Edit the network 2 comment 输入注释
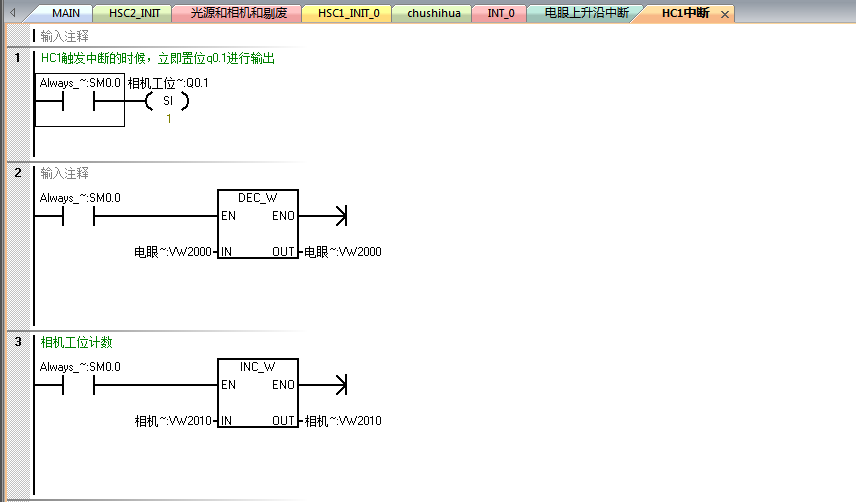 coord(65,173)
